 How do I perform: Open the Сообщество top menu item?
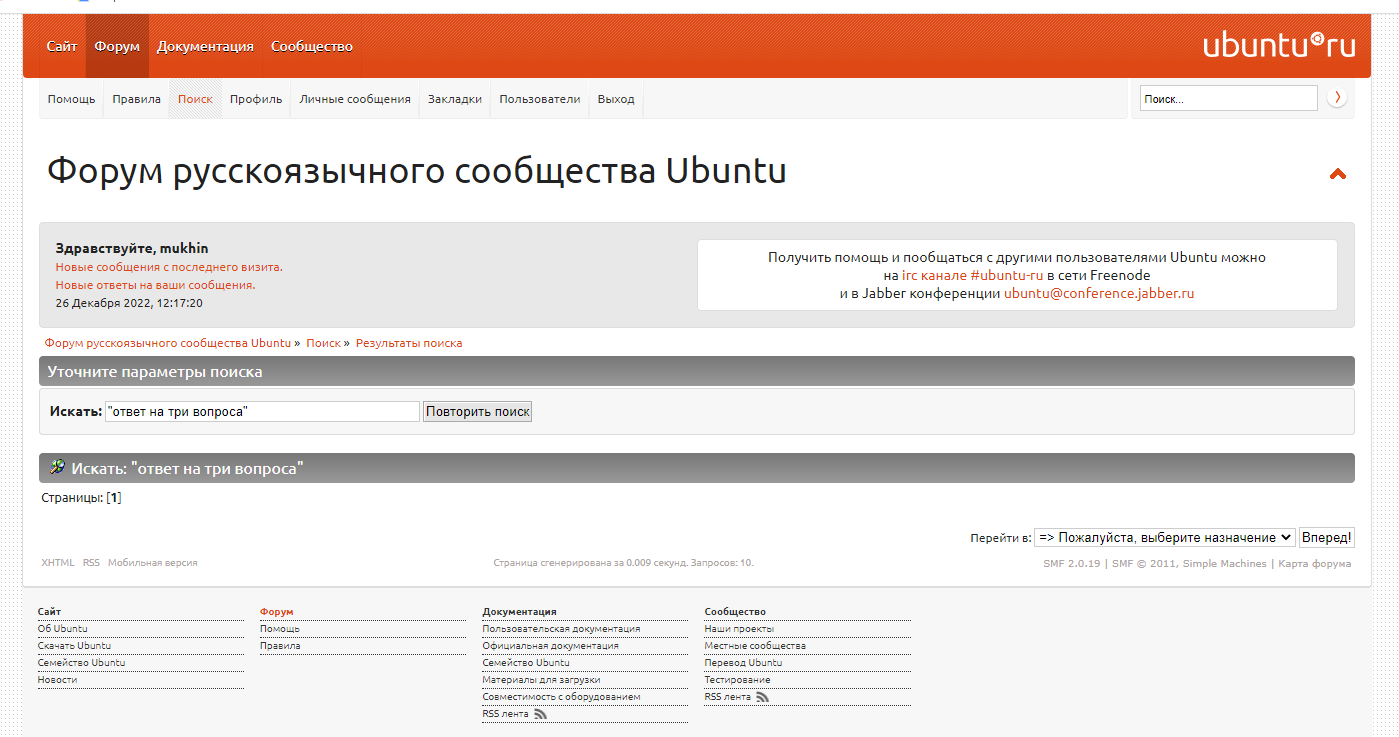coord(312,46)
